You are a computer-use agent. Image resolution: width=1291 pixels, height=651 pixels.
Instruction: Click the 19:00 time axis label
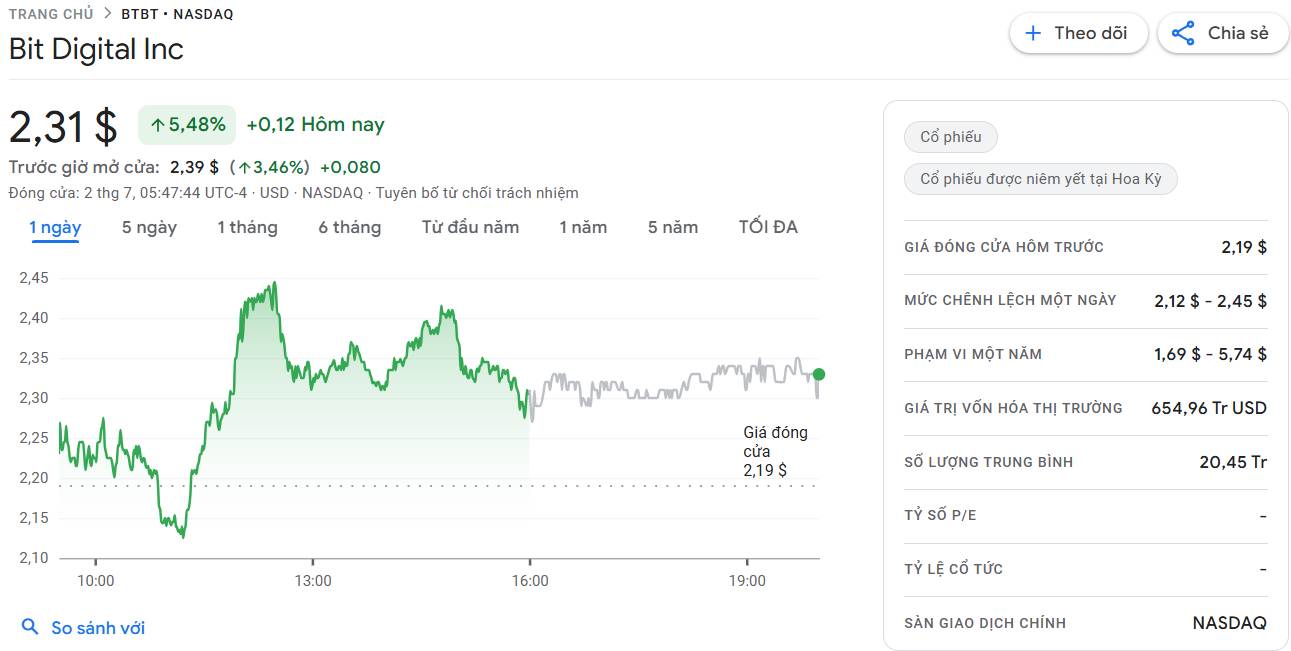pos(747,581)
